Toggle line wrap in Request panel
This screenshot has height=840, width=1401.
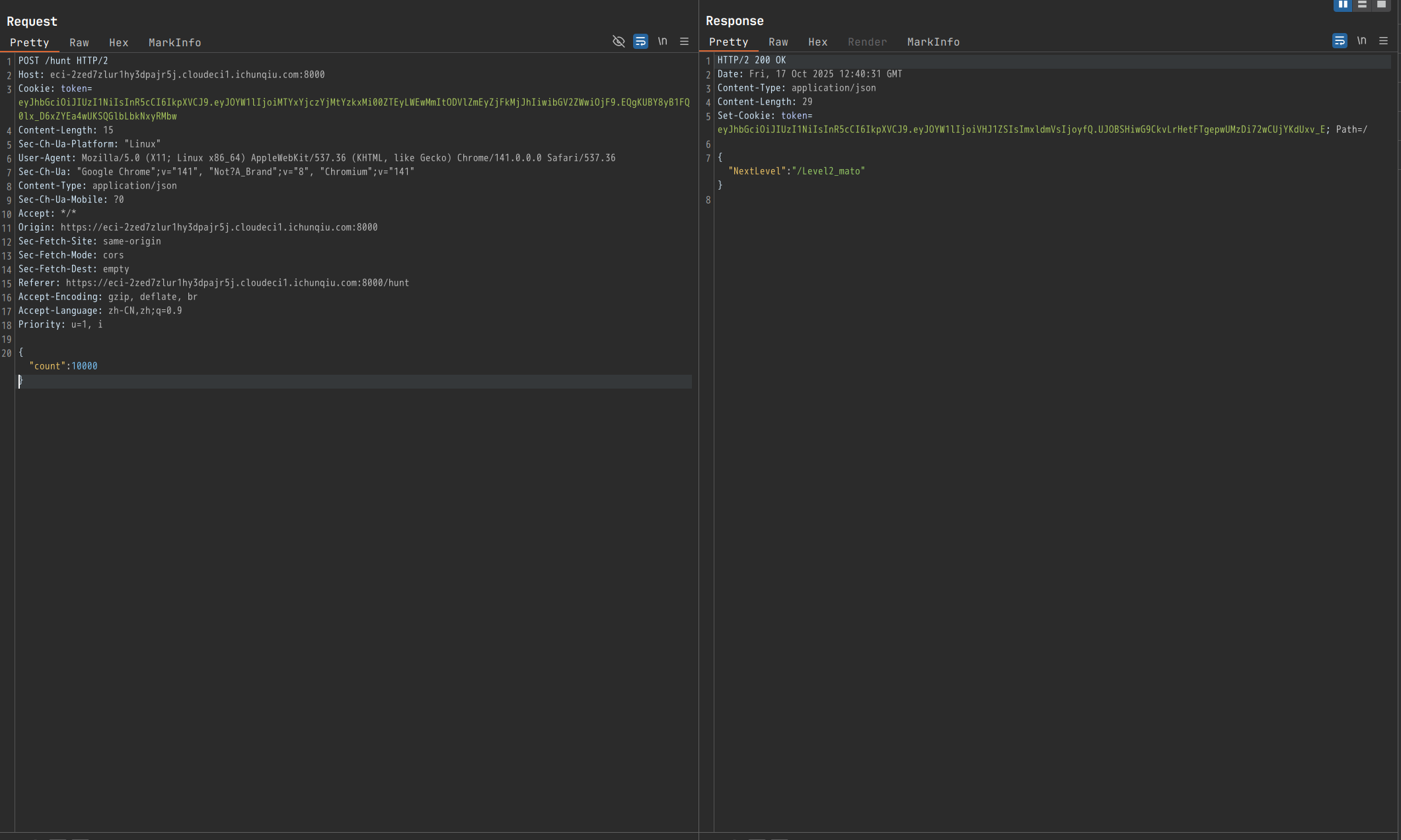point(640,42)
